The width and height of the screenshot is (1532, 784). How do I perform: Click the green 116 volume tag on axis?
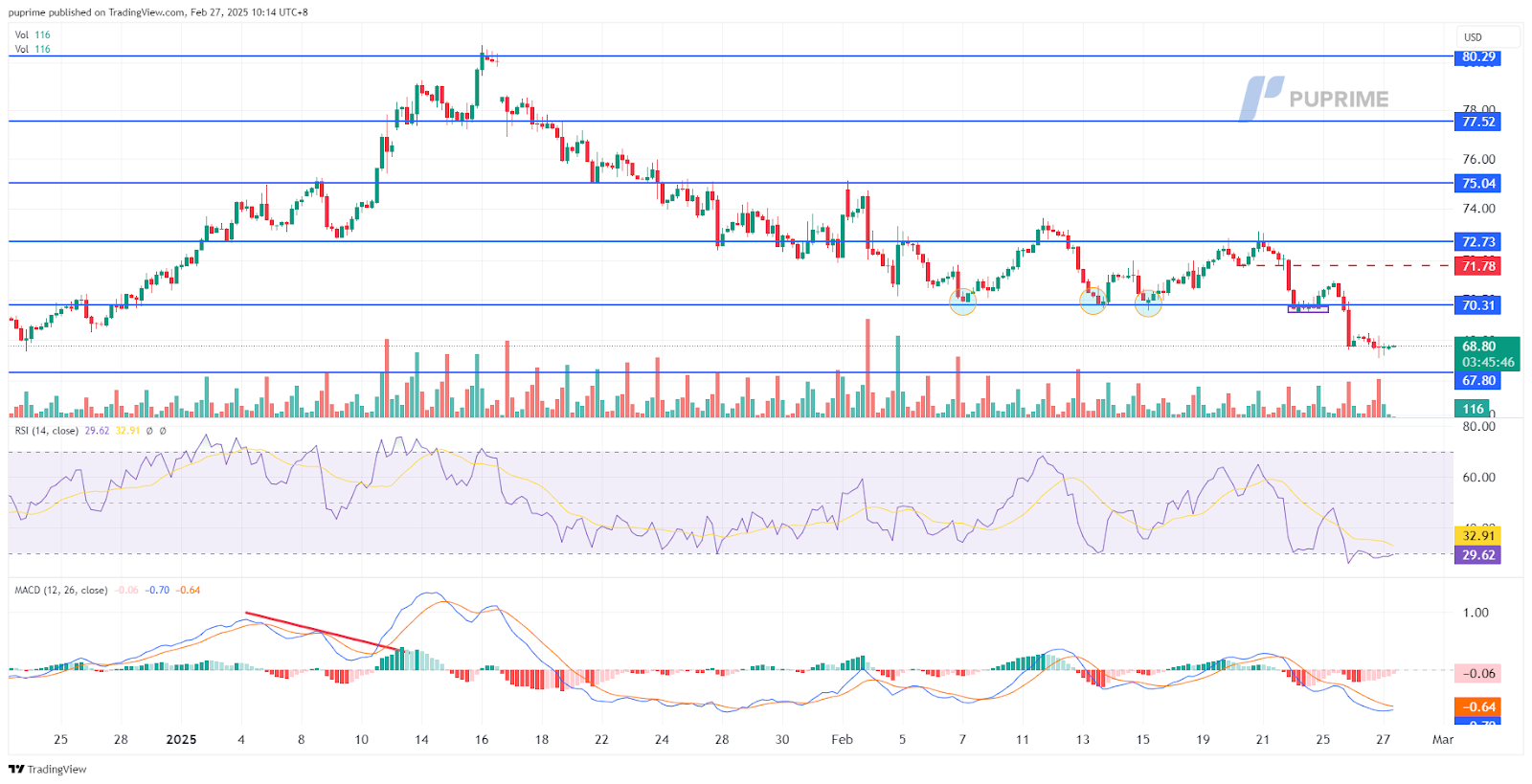click(1473, 409)
